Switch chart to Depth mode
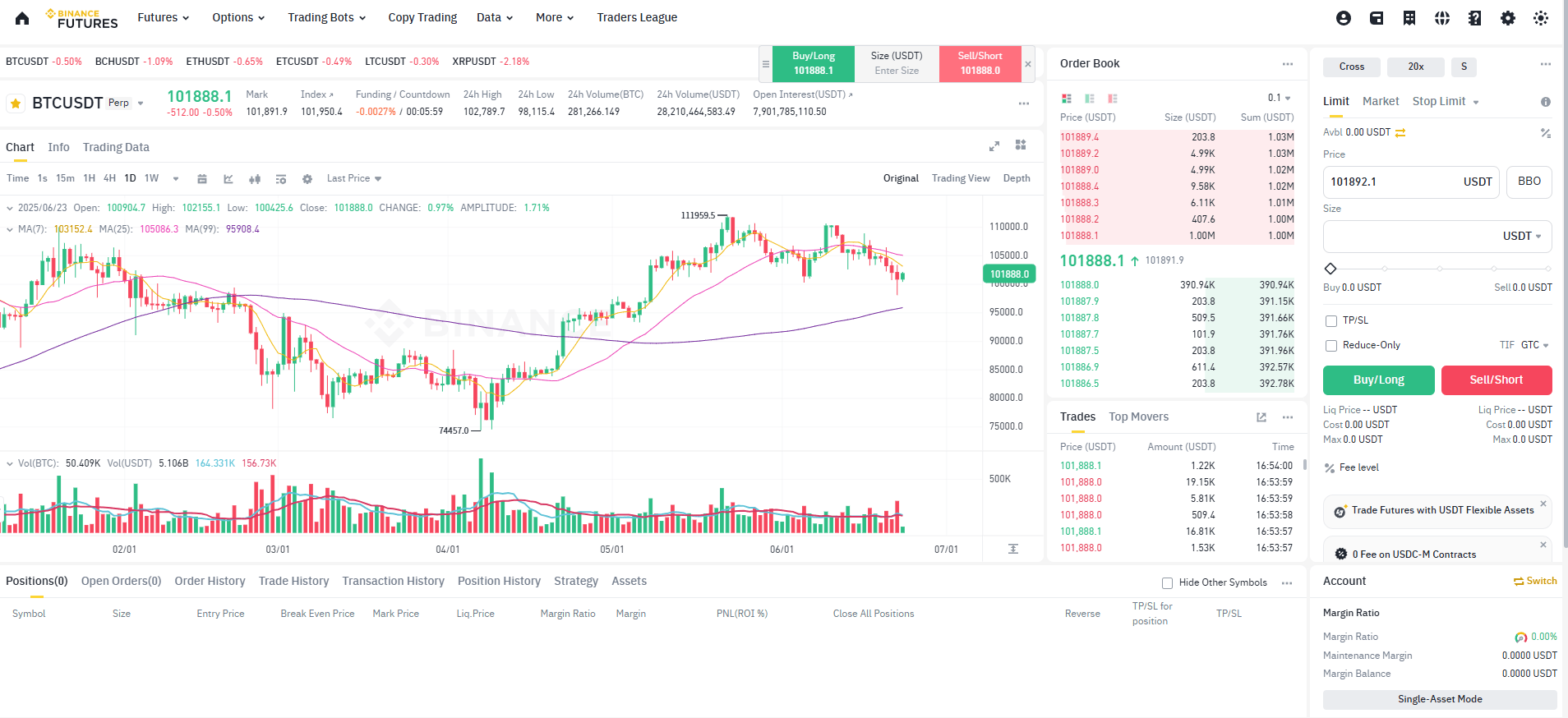Viewport: 1568px width, 718px height. 1017,178
